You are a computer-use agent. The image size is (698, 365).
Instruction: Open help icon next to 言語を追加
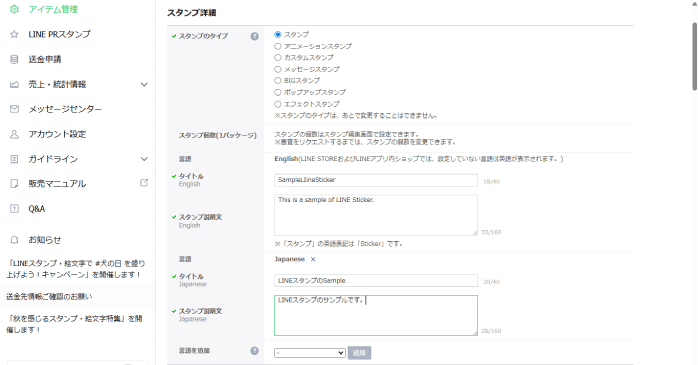tap(254, 351)
